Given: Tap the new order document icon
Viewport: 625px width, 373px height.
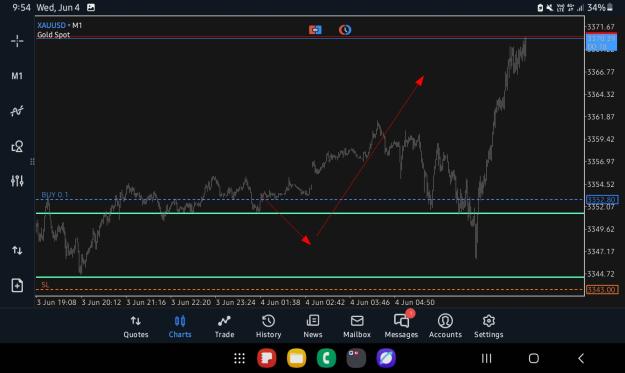Looking at the screenshot, I should pyautogui.click(x=17, y=285).
